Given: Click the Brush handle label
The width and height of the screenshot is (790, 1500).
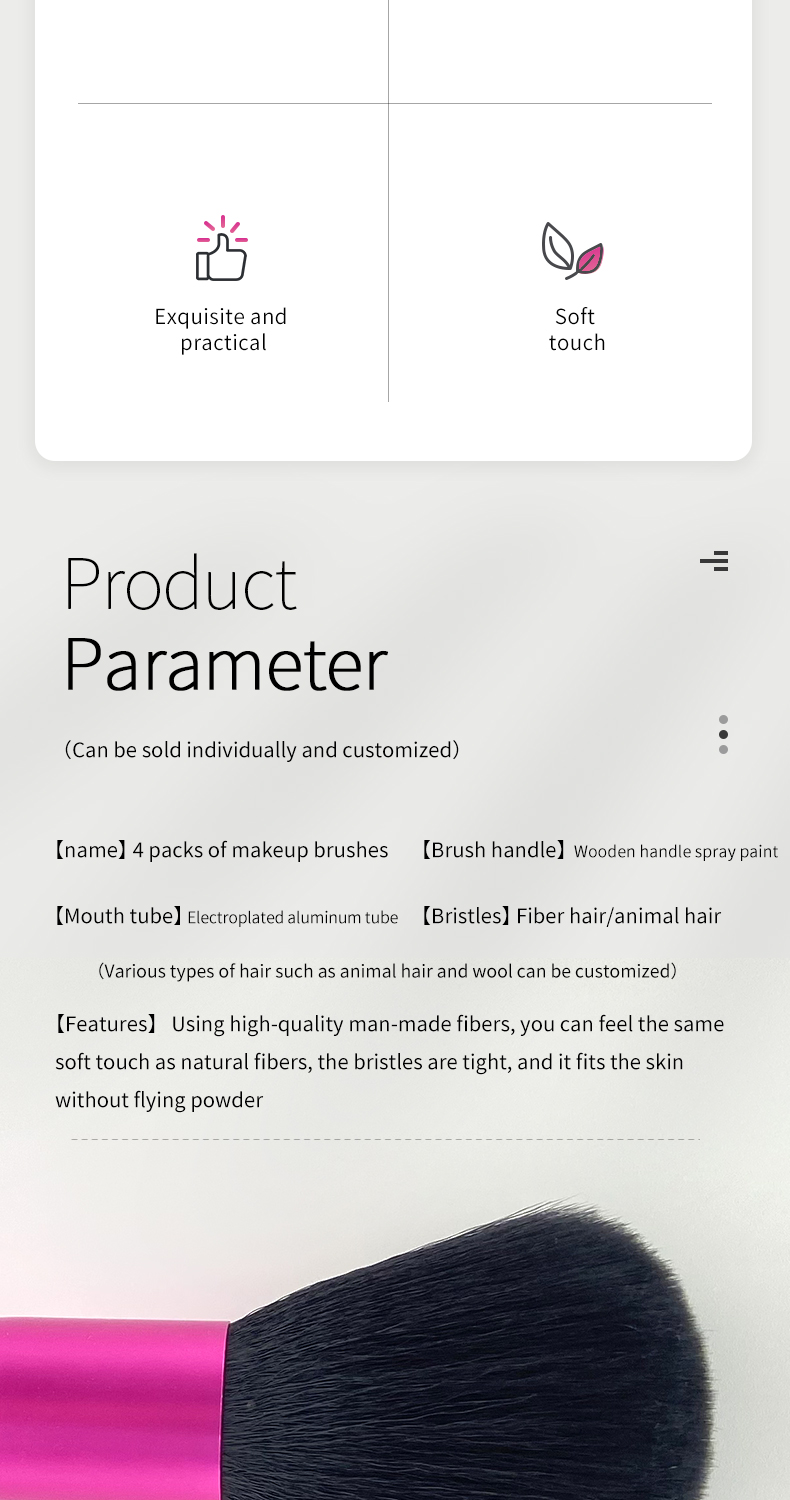Looking at the screenshot, I should point(494,851).
